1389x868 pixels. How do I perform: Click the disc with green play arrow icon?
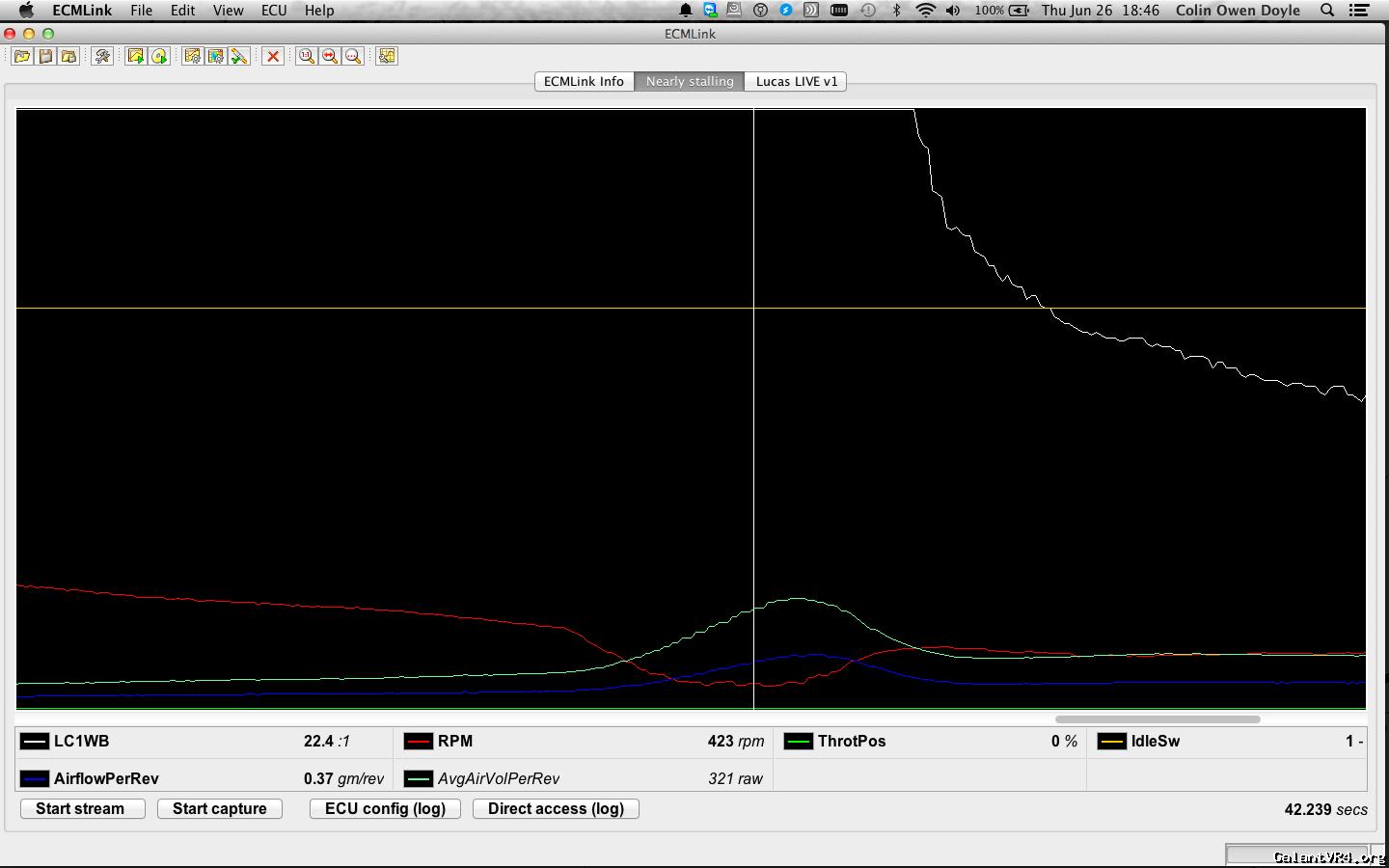point(159,57)
